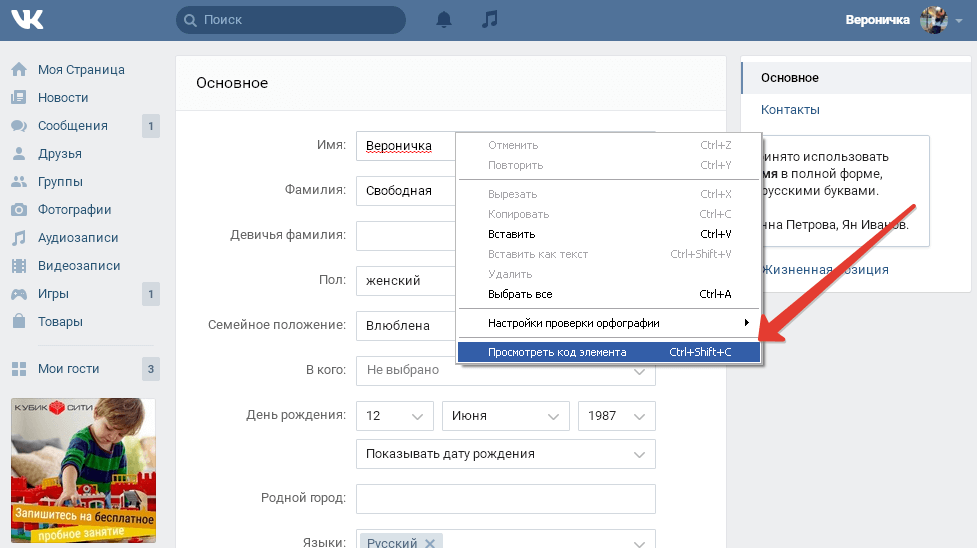Click the Друзья person icon
This screenshot has height=548, width=977.
click(19, 153)
